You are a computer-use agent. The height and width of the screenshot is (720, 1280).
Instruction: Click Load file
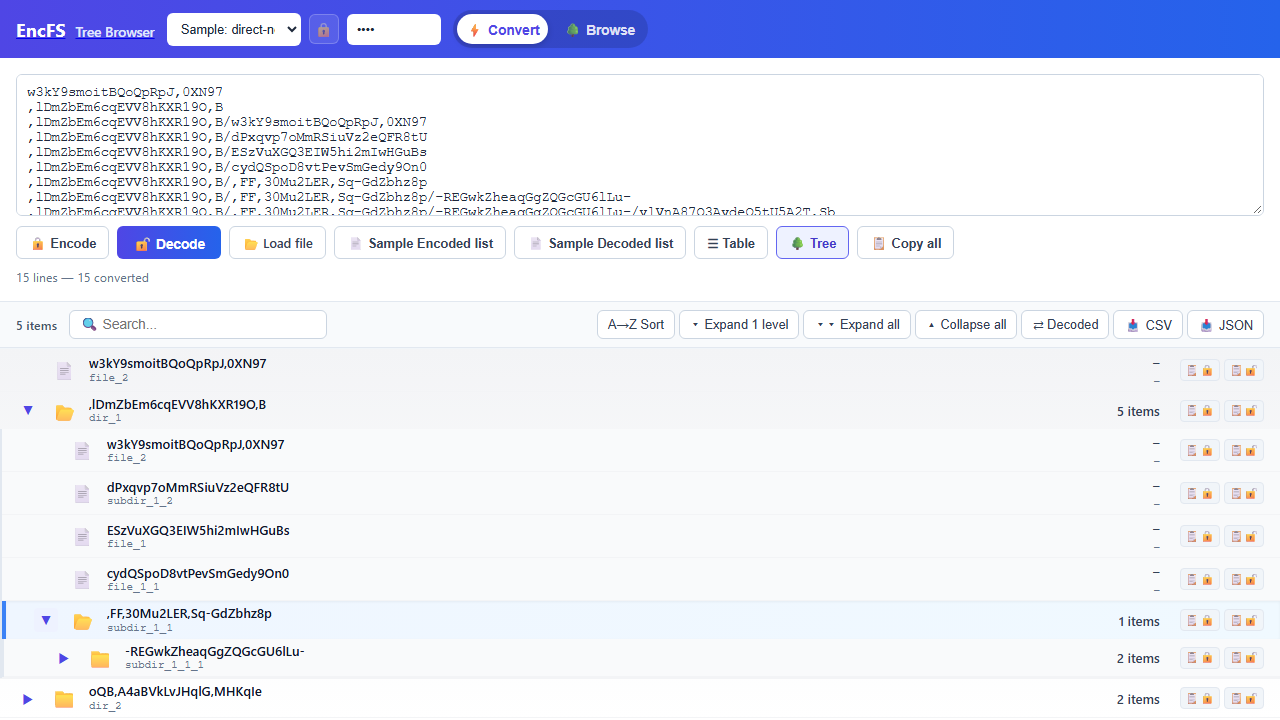(277, 243)
